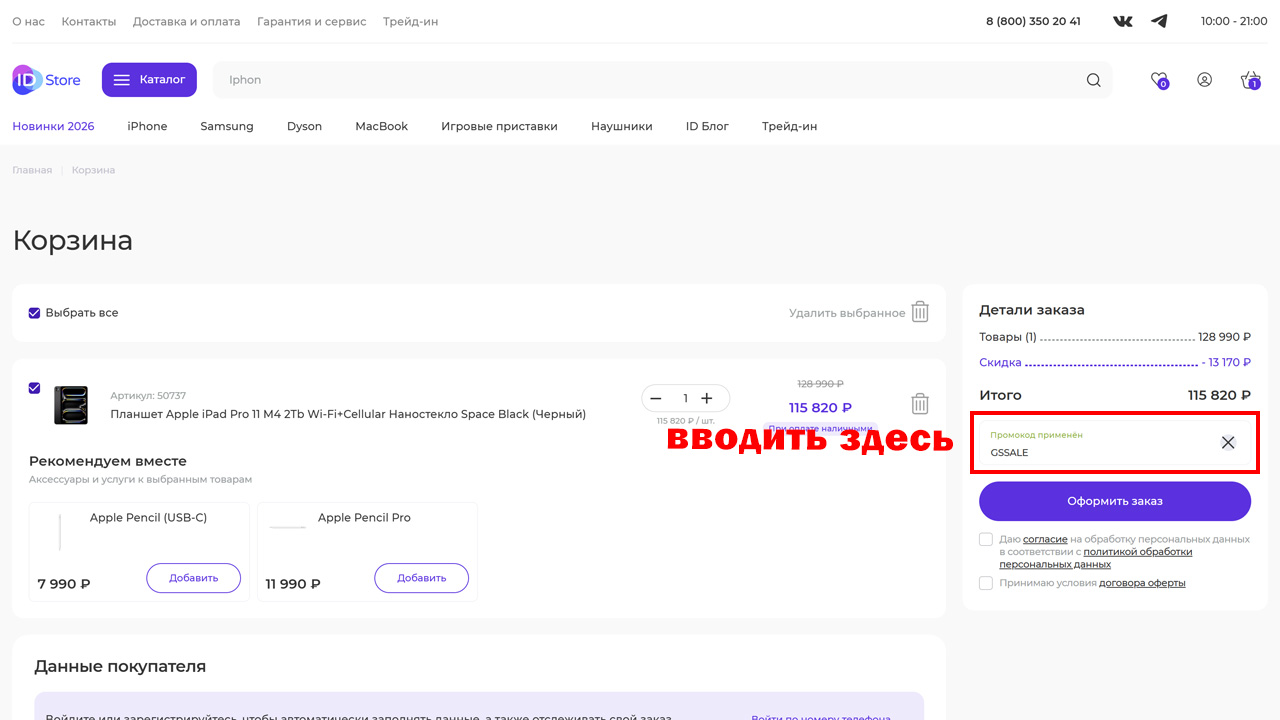Open the iPad Pro product thumbnail
Image resolution: width=1280 pixels, height=720 pixels.
coord(71,405)
